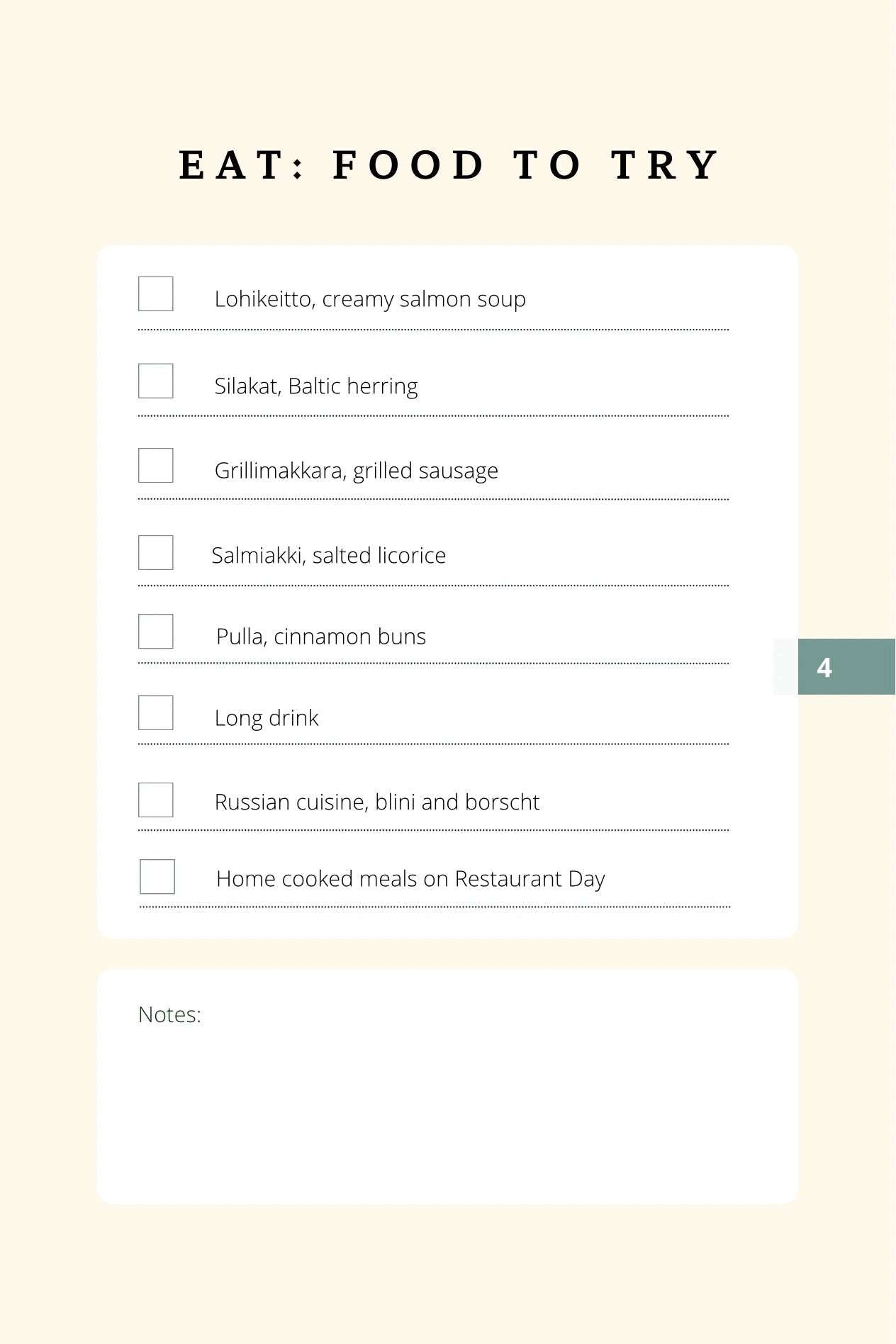Click the Silakat, Baltic herring text

(316, 386)
